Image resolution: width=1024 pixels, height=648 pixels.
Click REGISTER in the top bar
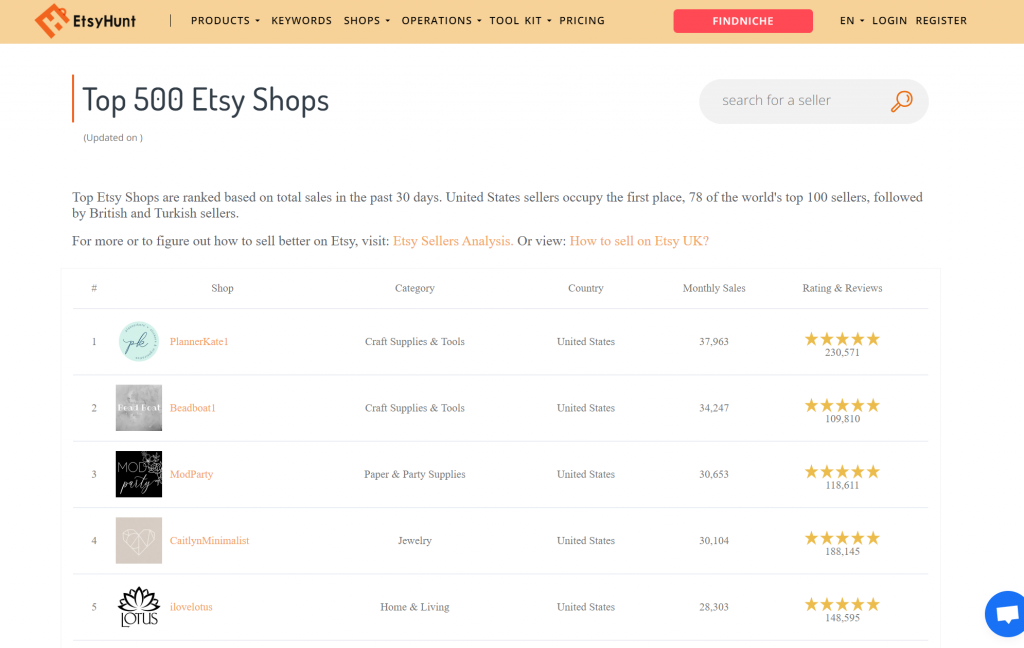tap(941, 20)
